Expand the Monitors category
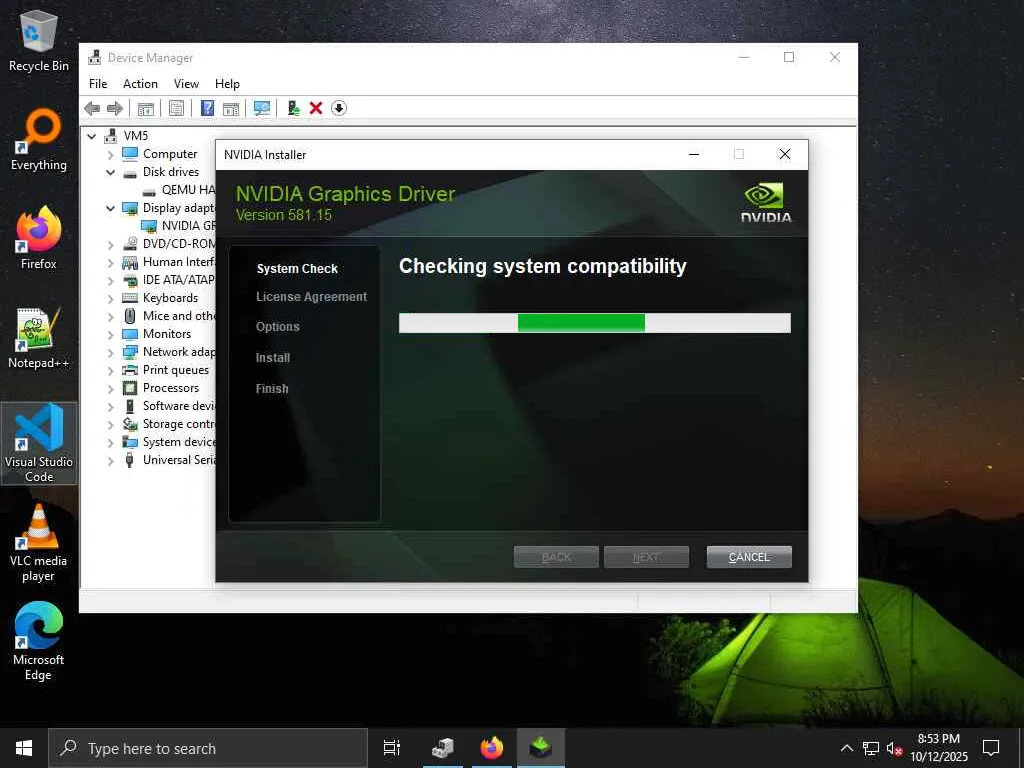This screenshot has width=1024, height=768. pos(110,334)
